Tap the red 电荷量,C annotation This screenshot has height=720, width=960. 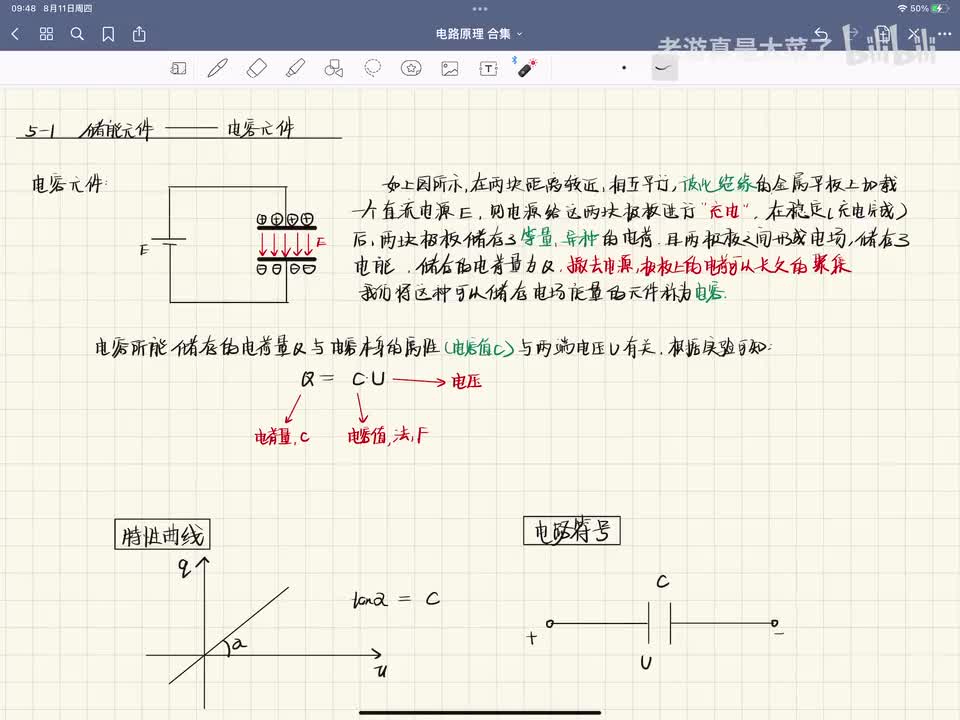(282, 436)
